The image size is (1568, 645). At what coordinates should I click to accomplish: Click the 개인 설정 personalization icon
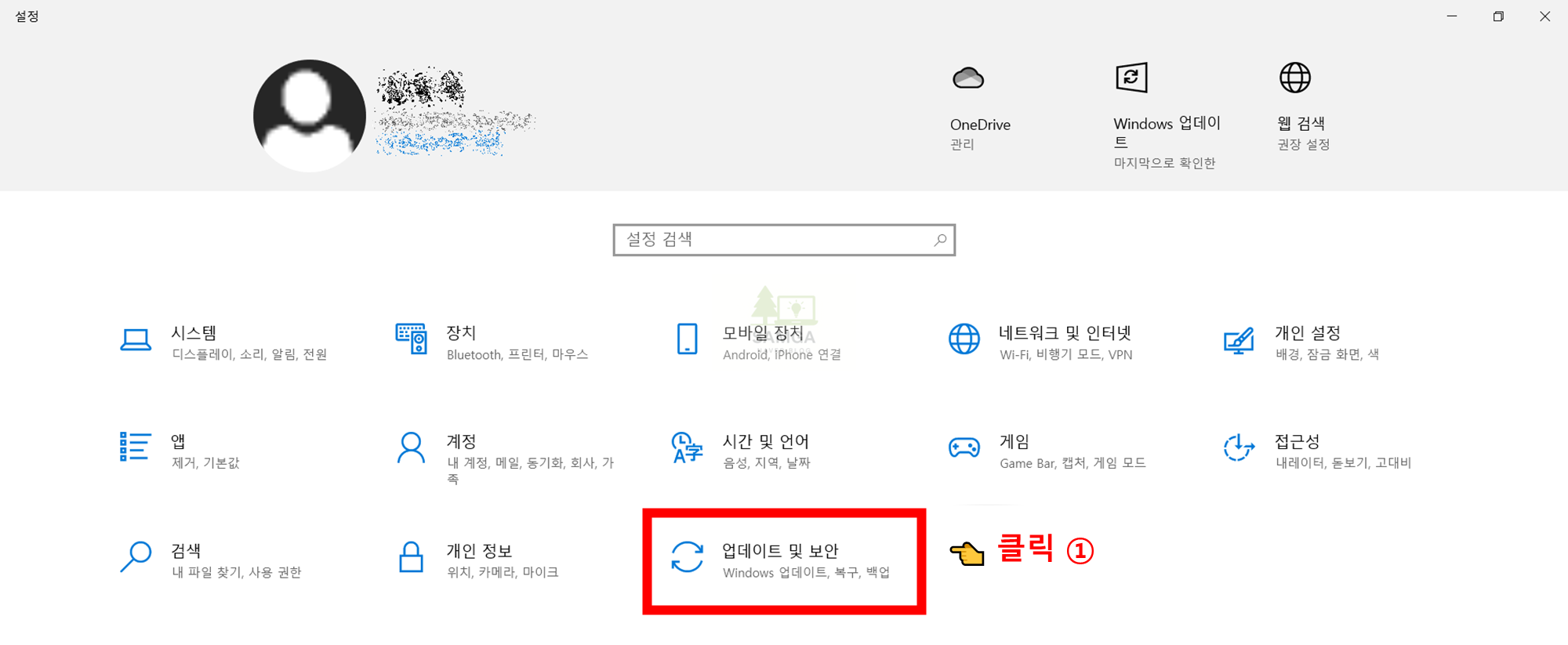[1239, 340]
